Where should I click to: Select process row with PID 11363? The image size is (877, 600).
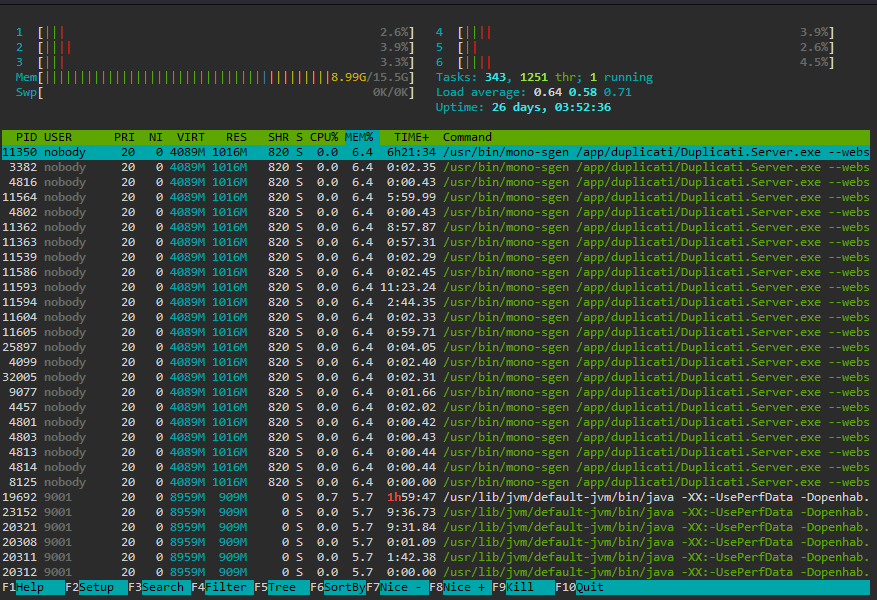click(x=436, y=242)
